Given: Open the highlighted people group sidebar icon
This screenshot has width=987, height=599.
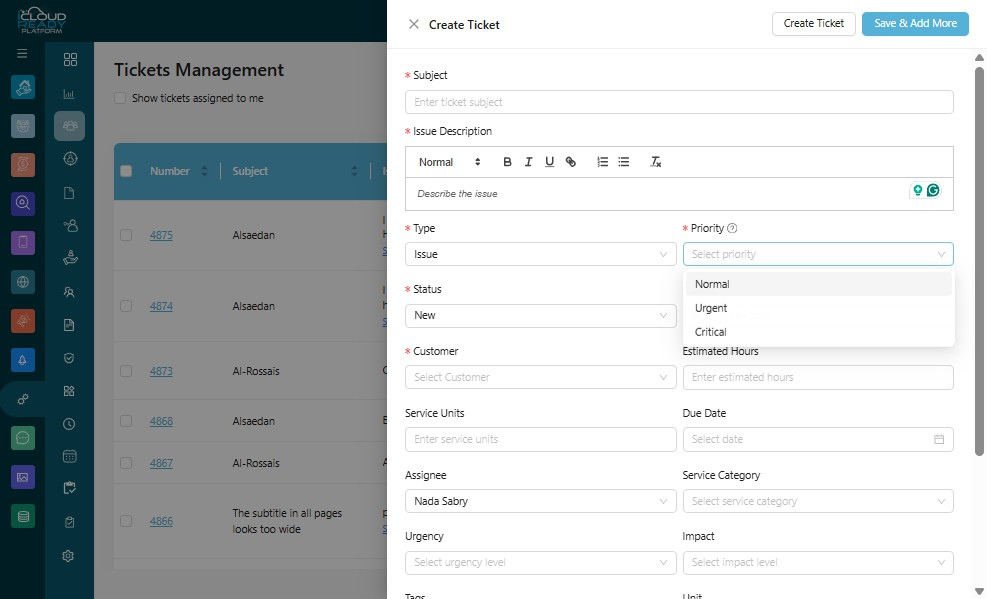Looking at the screenshot, I should click(69, 126).
